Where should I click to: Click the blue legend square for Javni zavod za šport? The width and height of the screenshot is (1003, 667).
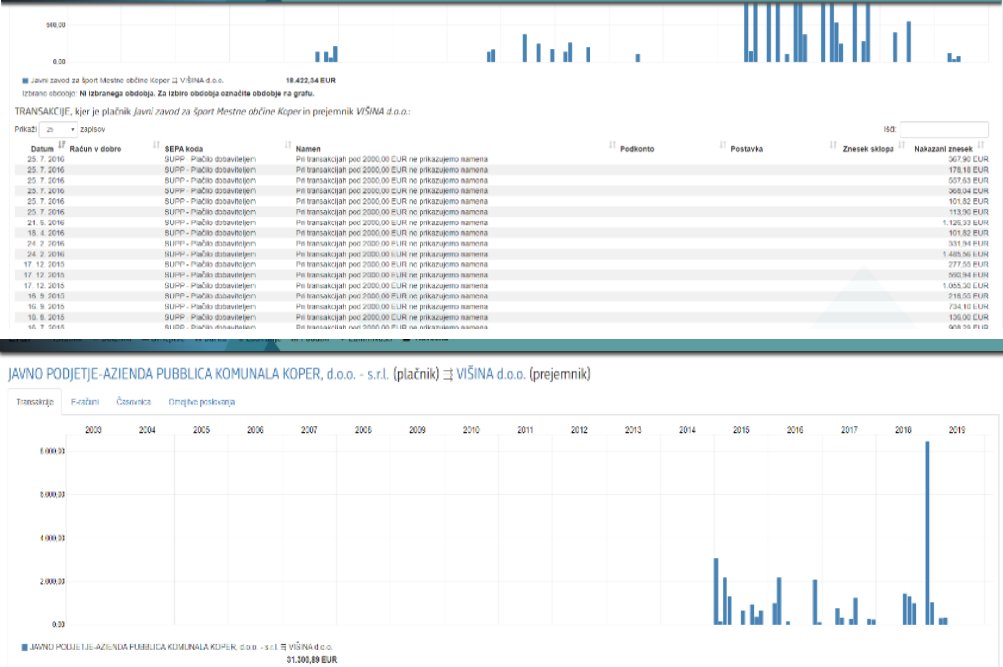tap(25, 81)
